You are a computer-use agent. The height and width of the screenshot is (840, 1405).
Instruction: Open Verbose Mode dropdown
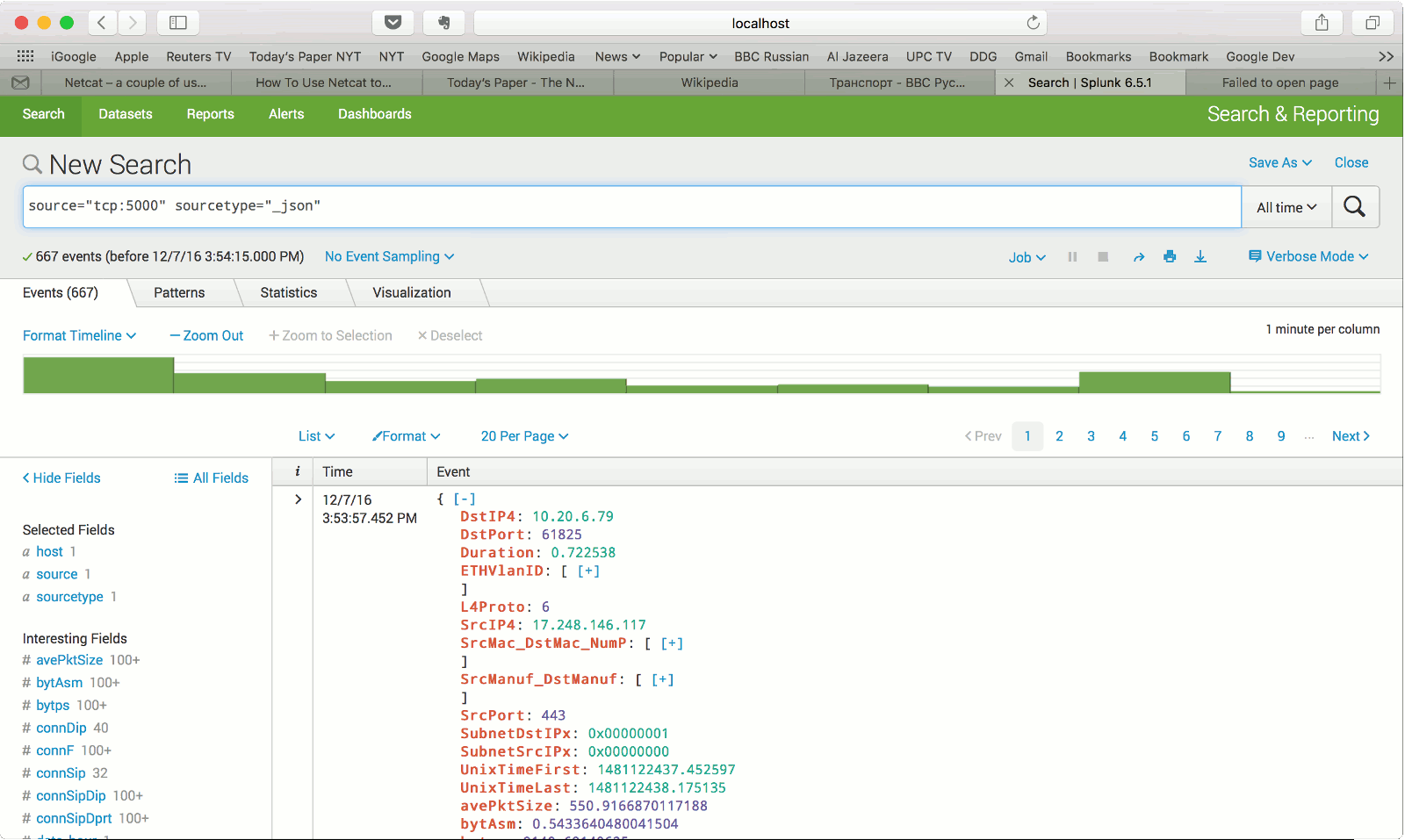coord(1308,256)
